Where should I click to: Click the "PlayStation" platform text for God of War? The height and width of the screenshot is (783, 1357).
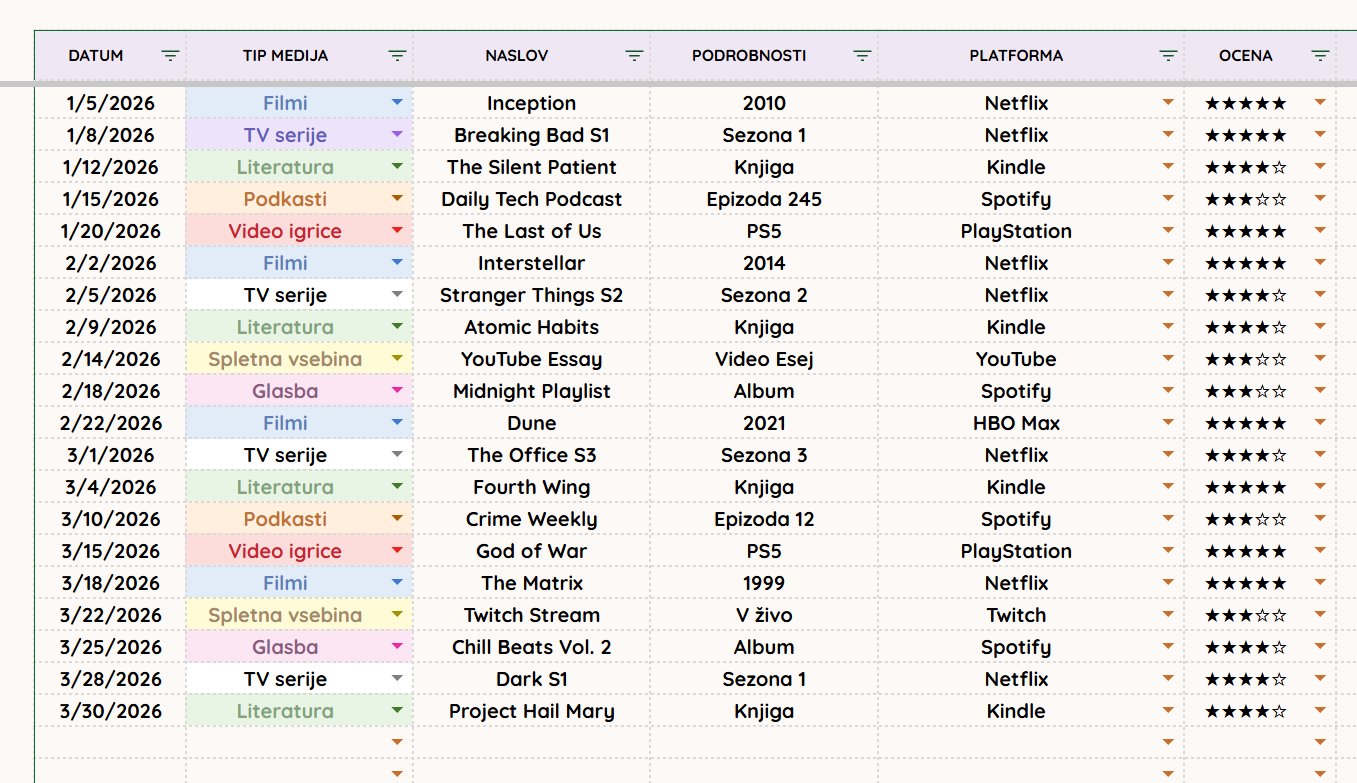(1016, 551)
